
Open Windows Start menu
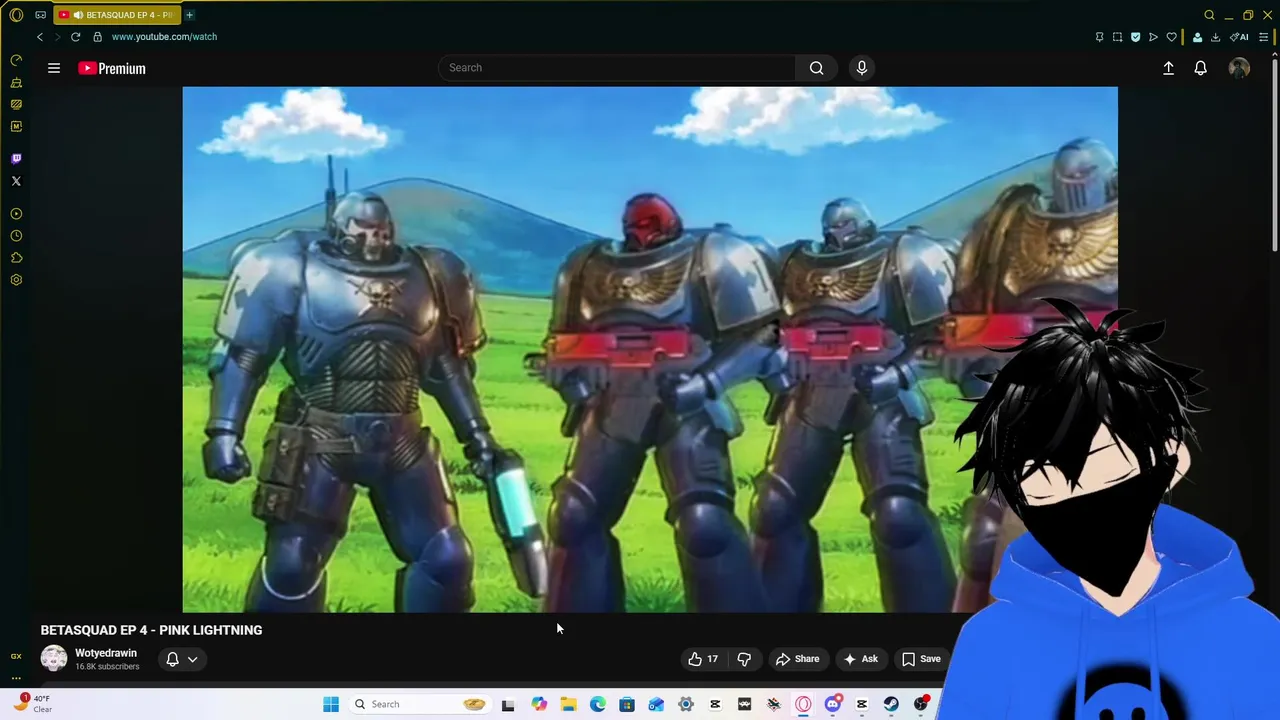[331, 704]
